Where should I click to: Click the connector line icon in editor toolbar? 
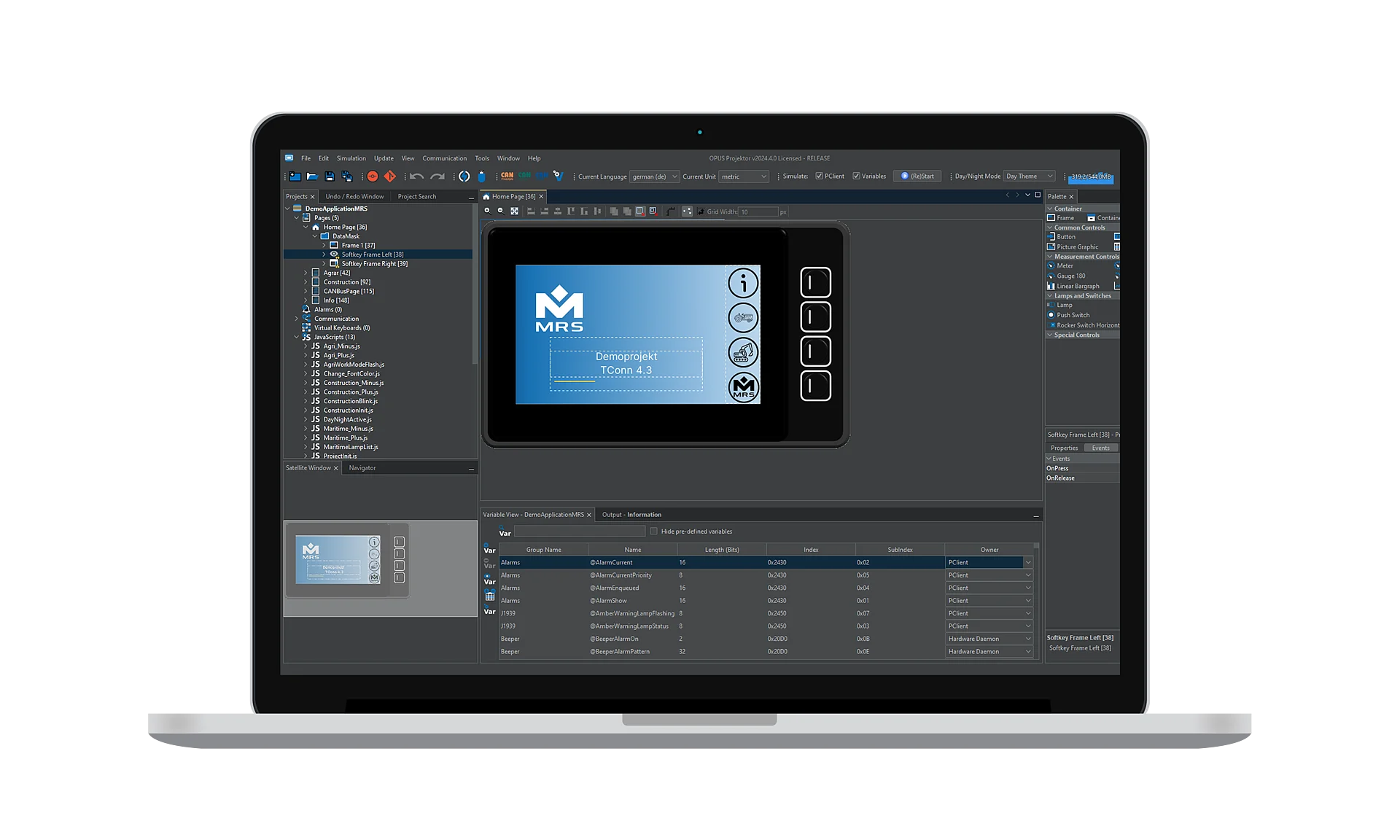tap(671, 211)
